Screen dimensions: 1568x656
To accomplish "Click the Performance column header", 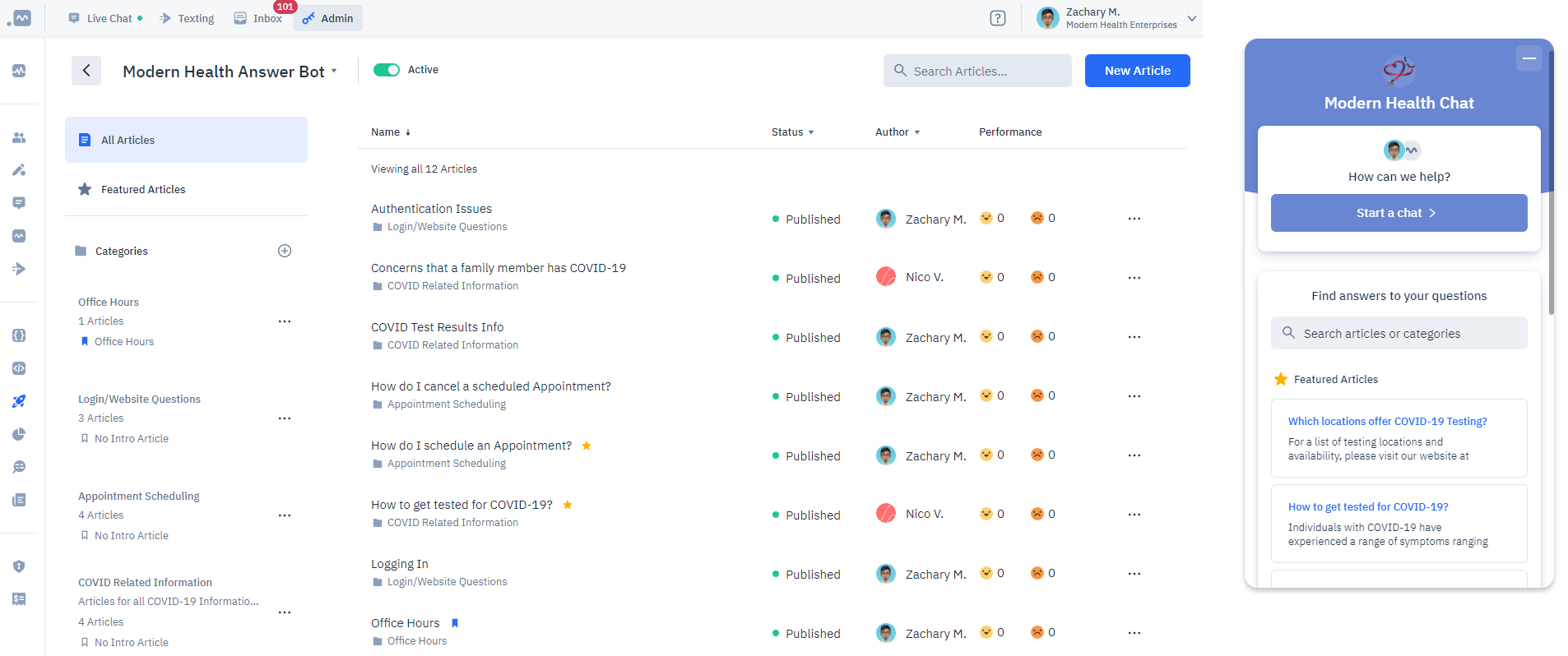I will (x=1010, y=132).
